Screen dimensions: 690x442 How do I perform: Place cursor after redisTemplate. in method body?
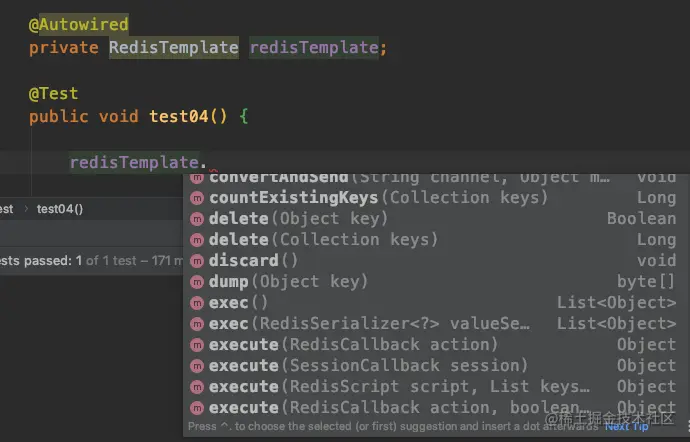point(208,163)
